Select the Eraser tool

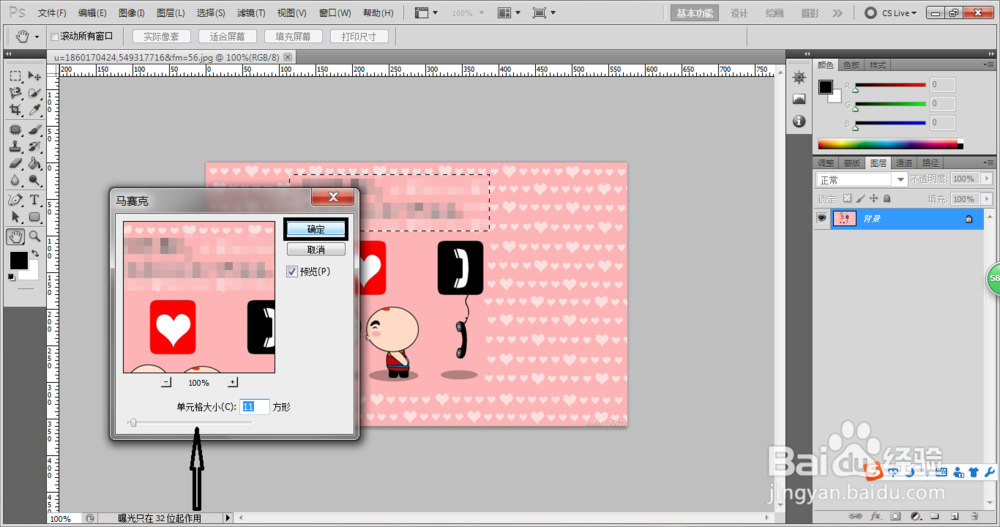(15, 163)
